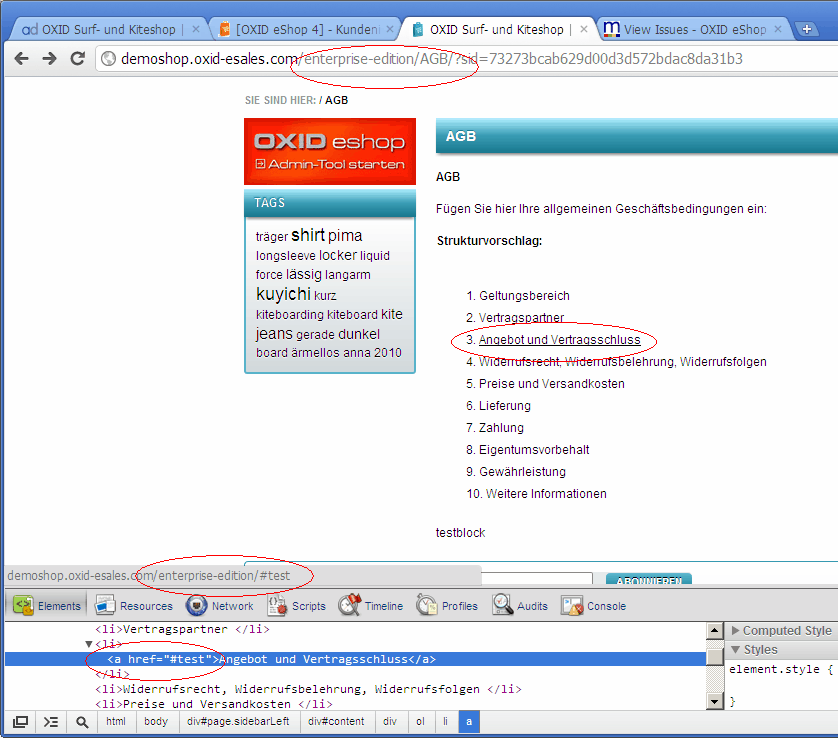Select the highlighted a breadcrumb

469,721
